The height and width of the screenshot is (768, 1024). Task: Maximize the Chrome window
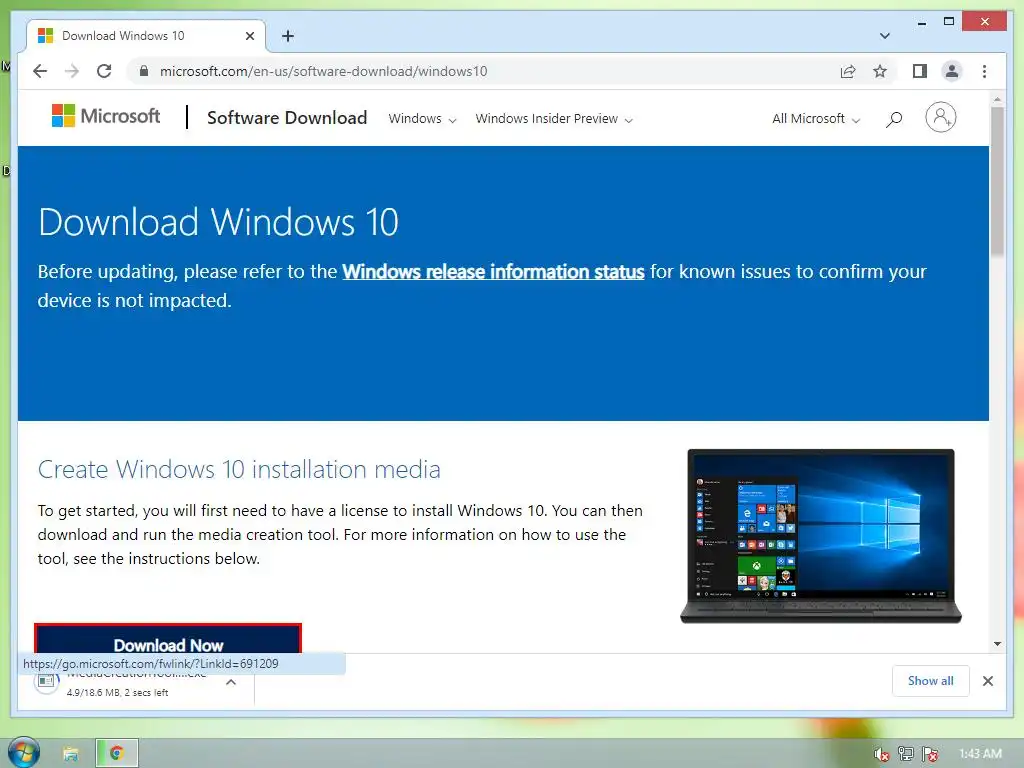(949, 22)
